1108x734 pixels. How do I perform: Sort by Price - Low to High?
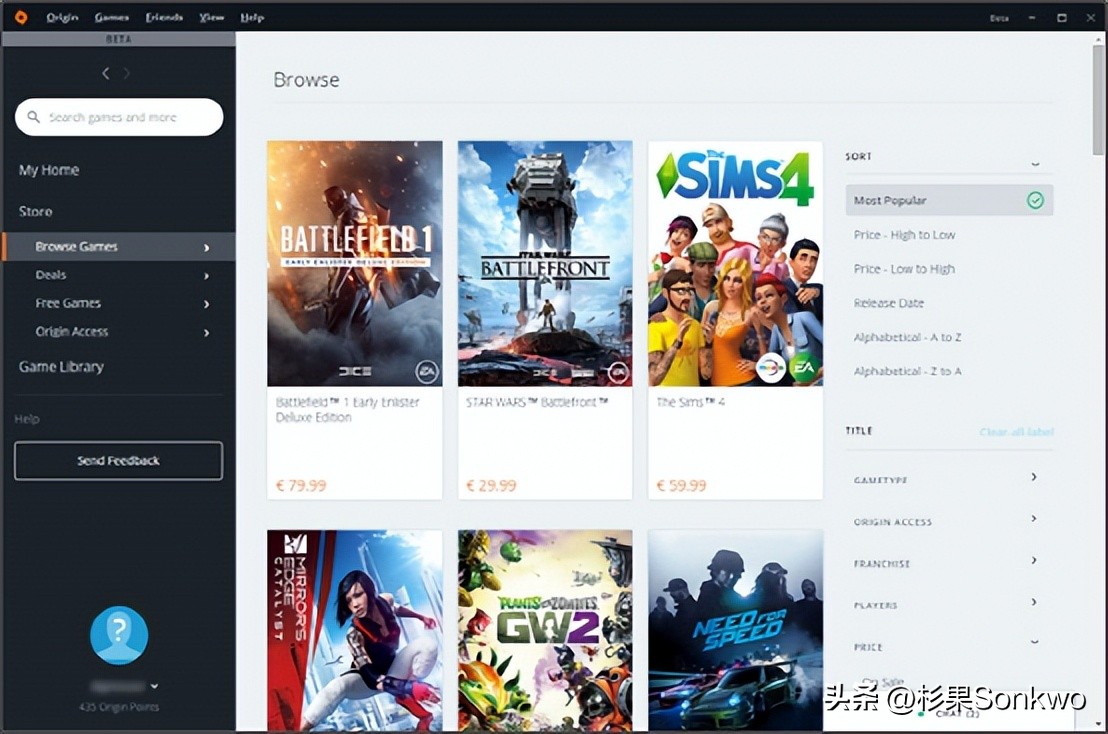coord(904,268)
